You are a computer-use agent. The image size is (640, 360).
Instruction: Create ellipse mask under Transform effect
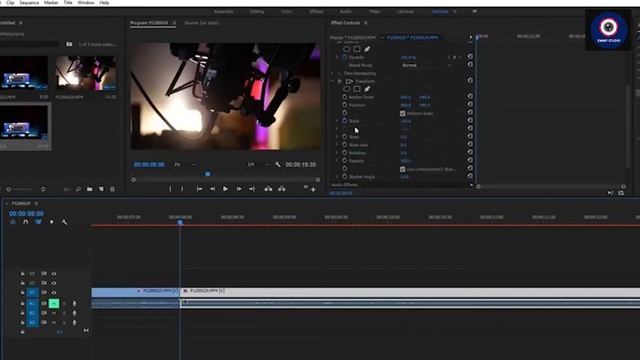[x=347, y=89]
